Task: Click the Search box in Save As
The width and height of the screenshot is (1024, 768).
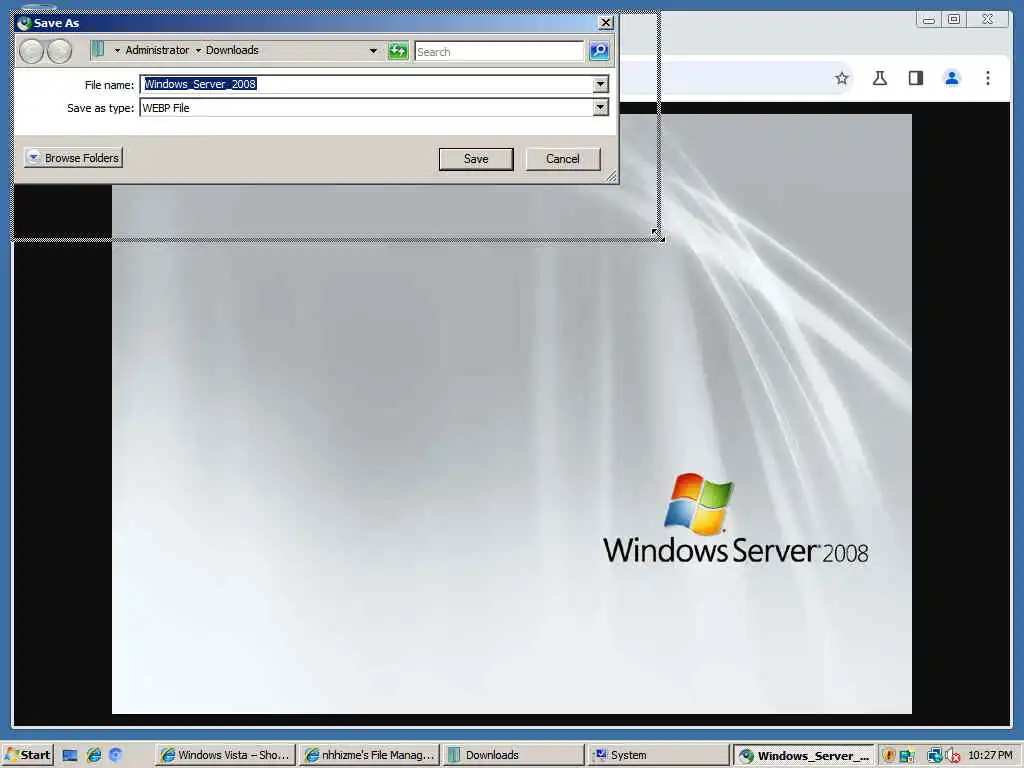Action: 499,52
